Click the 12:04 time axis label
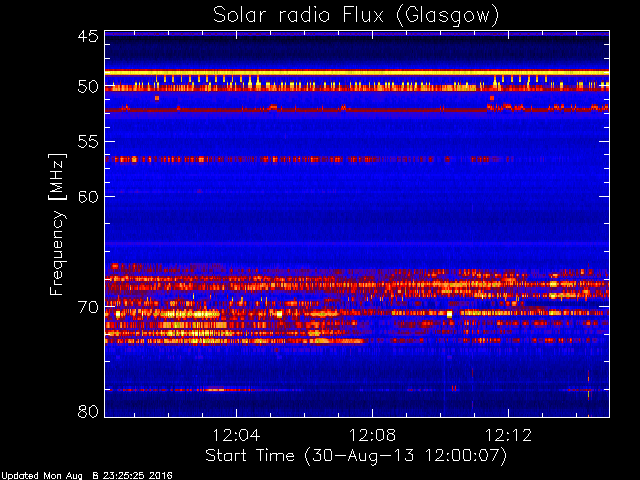The width and height of the screenshot is (640, 480). [236, 436]
